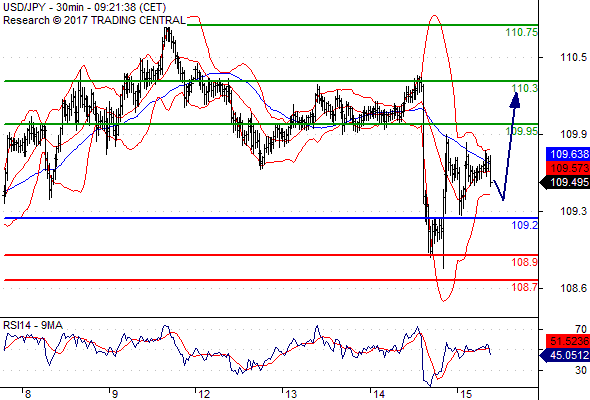The height and width of the screenshot is (400, 590).
Task: Click the blue 109.638 price tag
Action: (568, 154)
